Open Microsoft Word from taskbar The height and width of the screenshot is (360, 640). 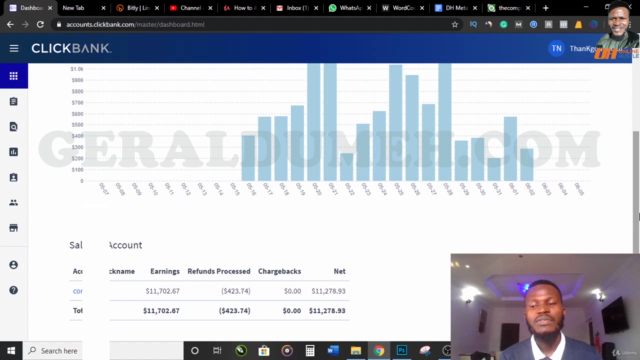pyautogui.click(x=333, y=351)
